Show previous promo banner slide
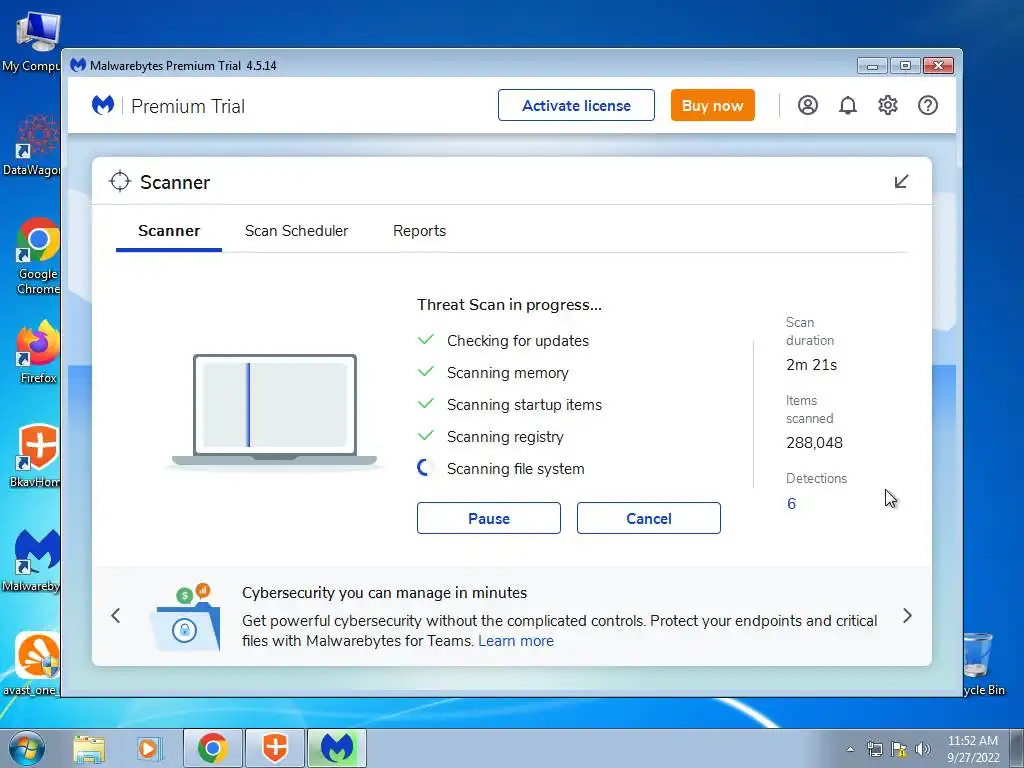This screenshot has width=1024, height=768. point(116,616)
